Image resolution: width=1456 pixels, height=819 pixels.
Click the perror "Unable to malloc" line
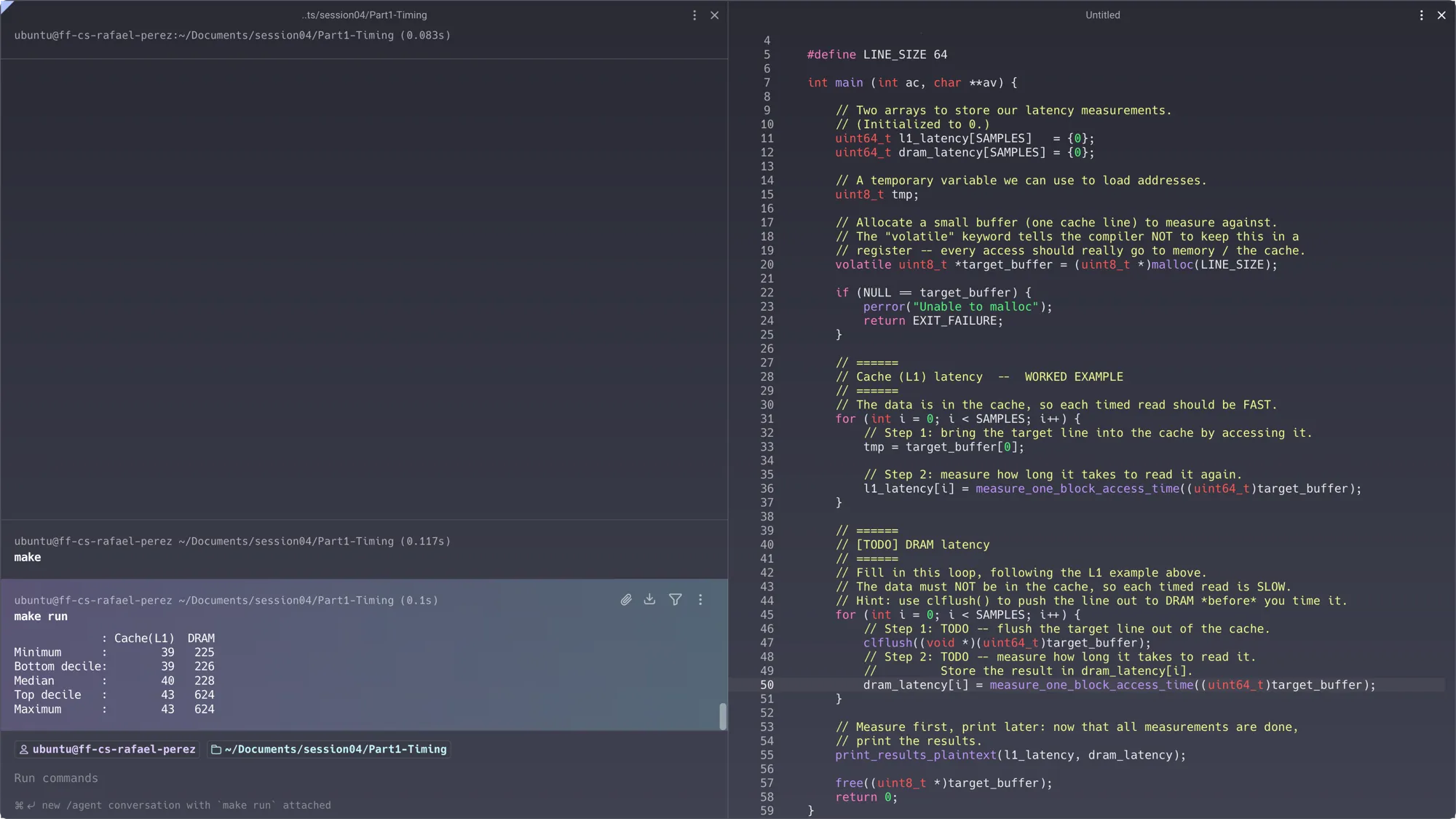pyautogui.click(x=958, y=307)
